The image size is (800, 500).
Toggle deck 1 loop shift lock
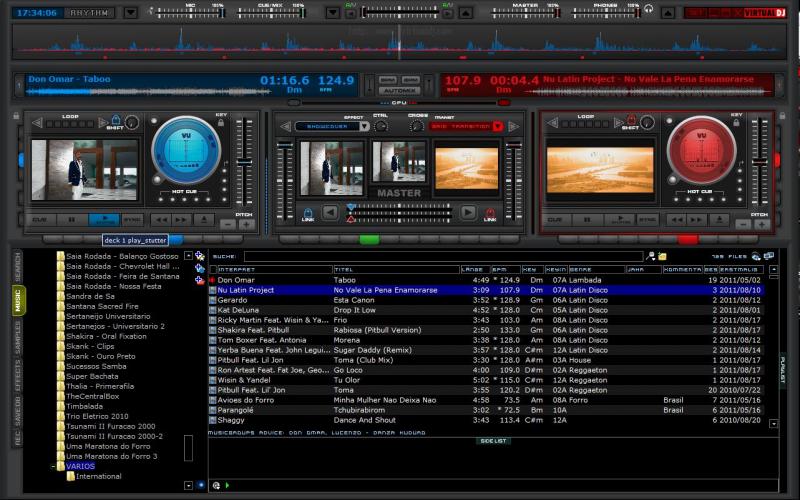coord(116,120)
